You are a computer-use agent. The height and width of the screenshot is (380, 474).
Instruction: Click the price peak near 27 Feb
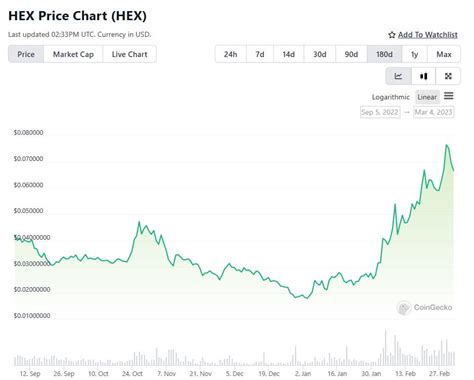[x=446, y=145]
